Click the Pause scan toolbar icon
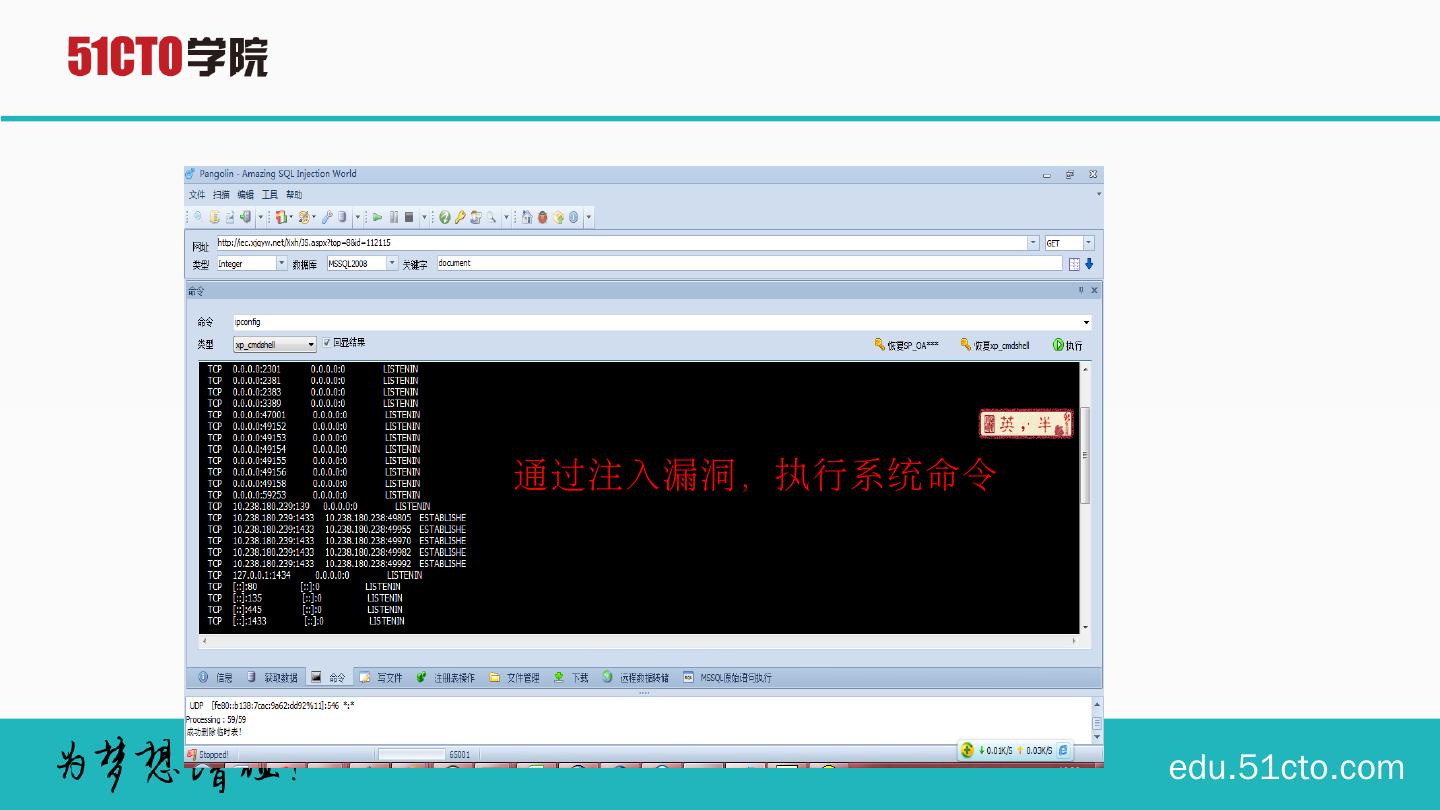1440x810 pixels. (394, 217)
